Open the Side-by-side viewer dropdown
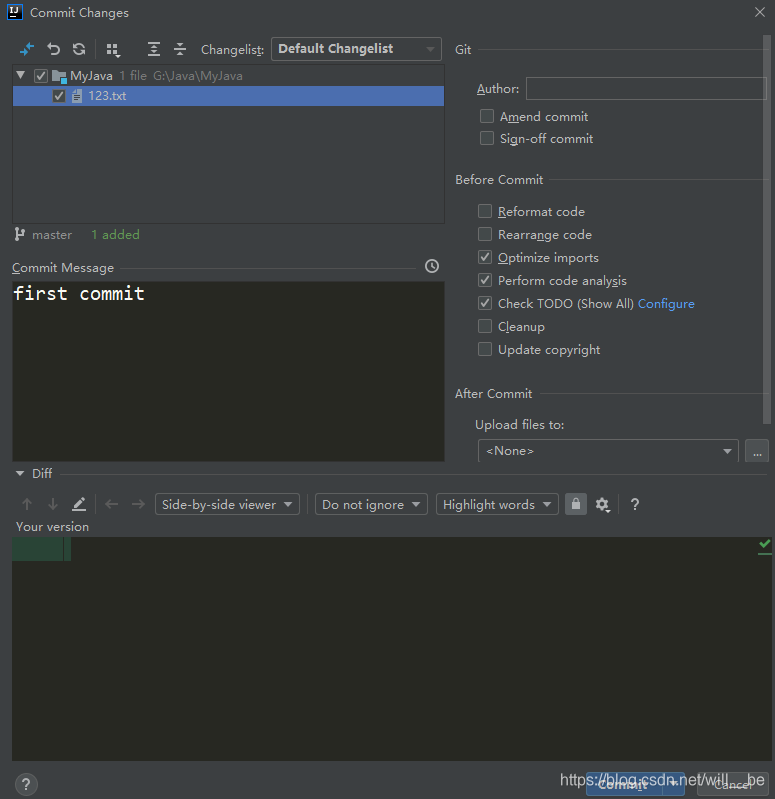 [x=227, y=504]
